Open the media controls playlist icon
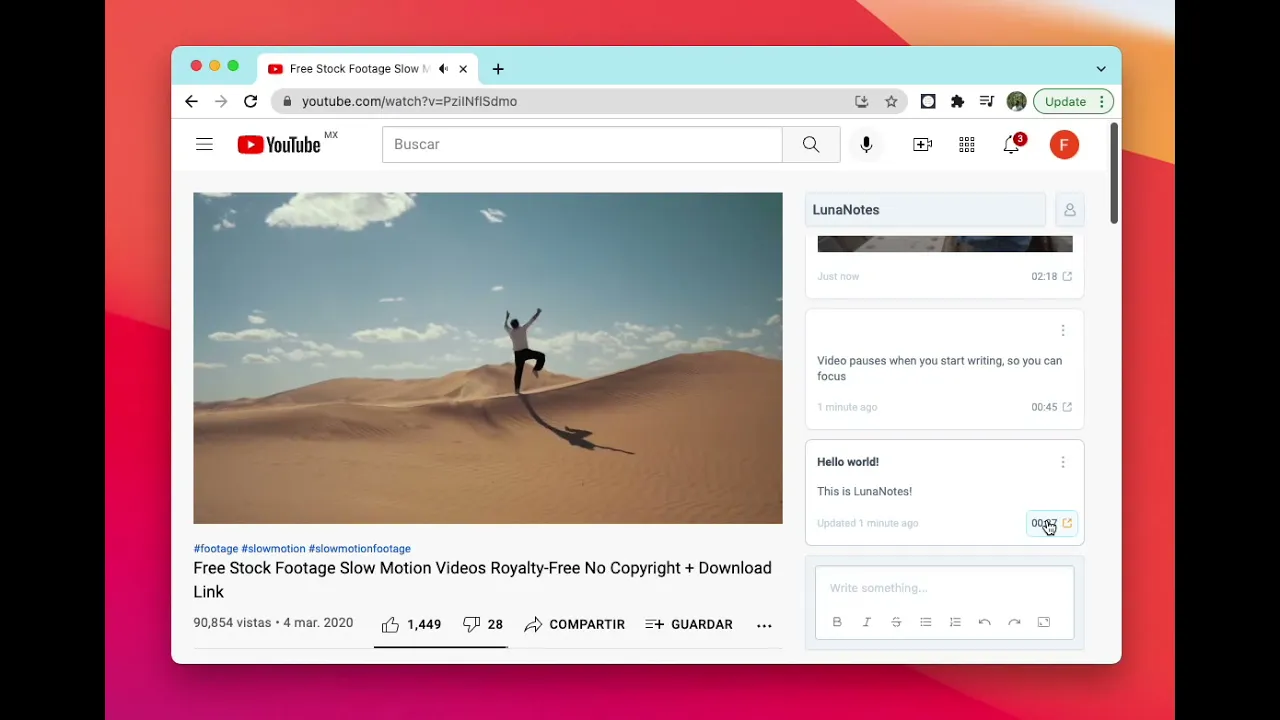Viewport: 1280px width, 720px height. tap(987, 101)
